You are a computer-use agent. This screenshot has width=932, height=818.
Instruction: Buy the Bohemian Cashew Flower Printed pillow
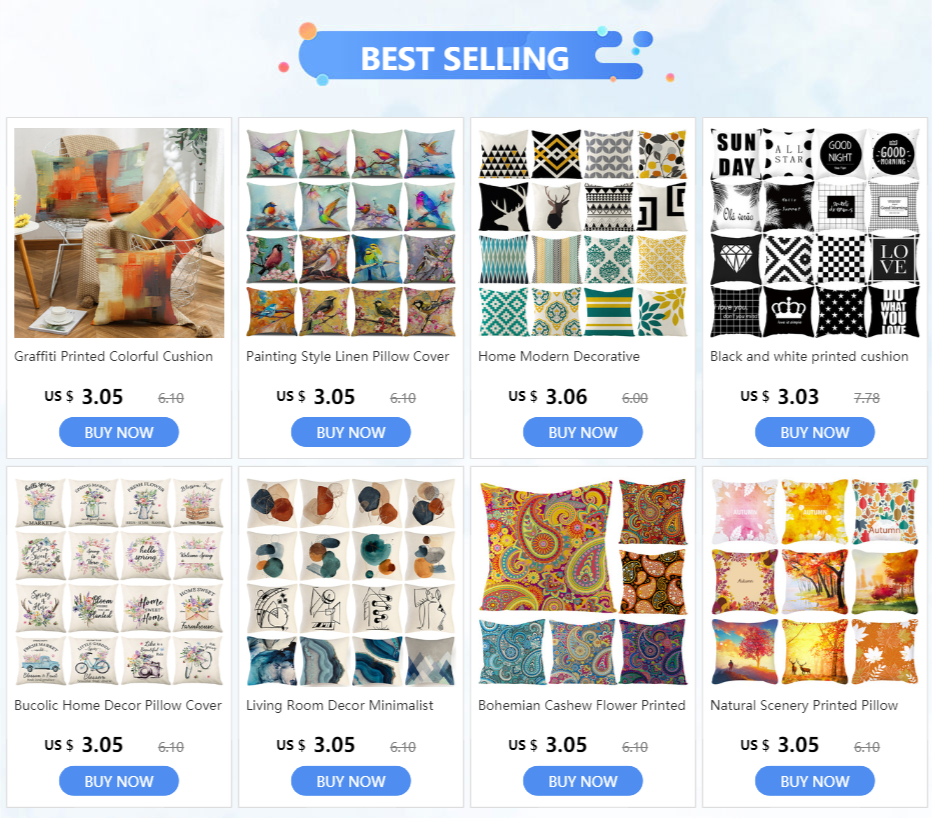coord(583,781)
